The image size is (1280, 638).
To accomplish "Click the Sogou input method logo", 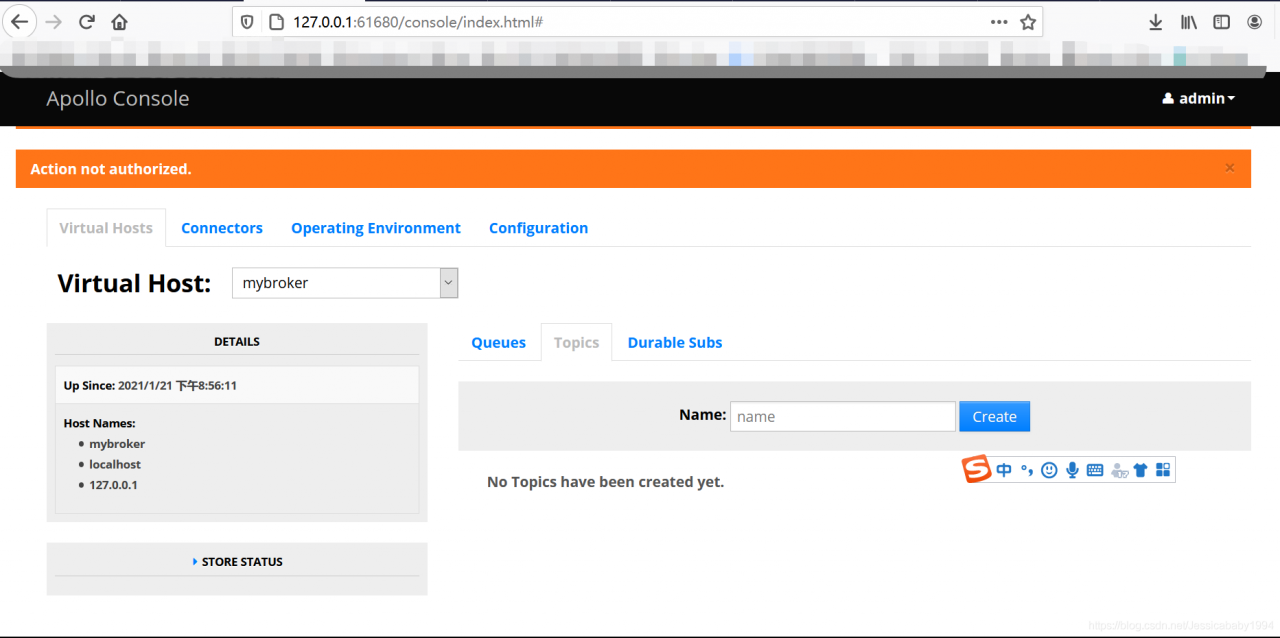I will [x=977, y=469].
